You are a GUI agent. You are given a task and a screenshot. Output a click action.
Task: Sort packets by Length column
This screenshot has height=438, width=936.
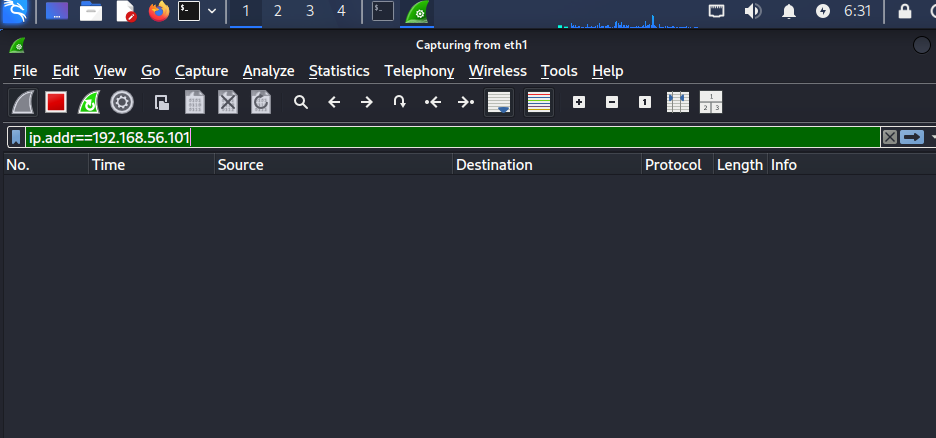coord(740,165)
